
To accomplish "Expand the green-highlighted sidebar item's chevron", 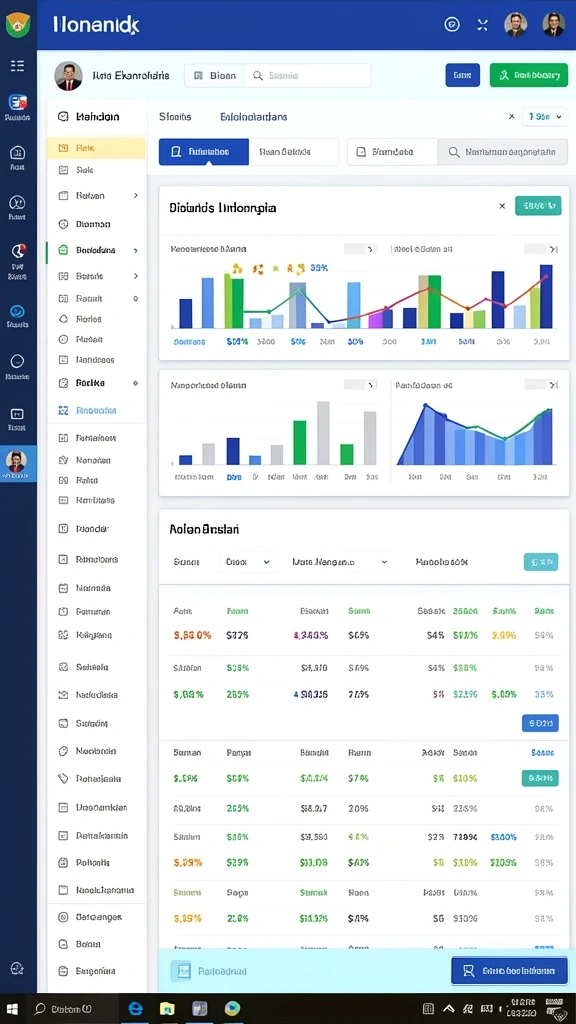I will (x=136, y=250).
